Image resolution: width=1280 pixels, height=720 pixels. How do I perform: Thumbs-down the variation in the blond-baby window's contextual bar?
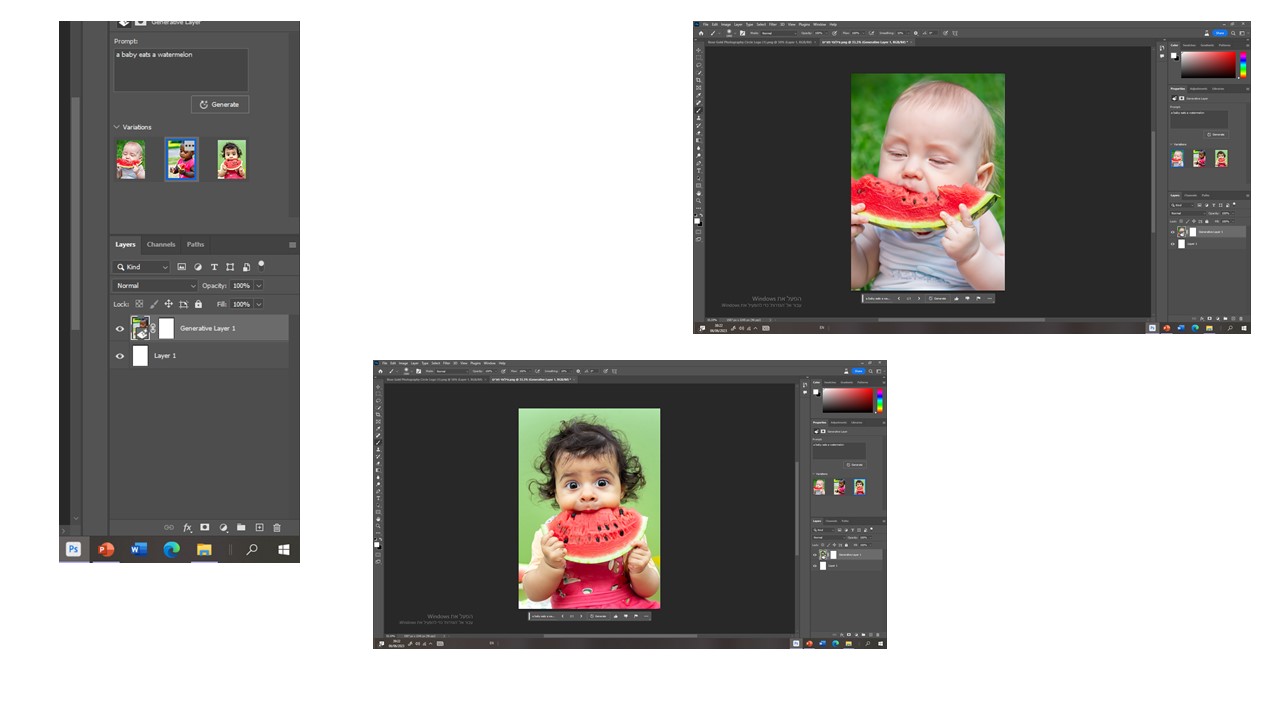tap(967, 298)
